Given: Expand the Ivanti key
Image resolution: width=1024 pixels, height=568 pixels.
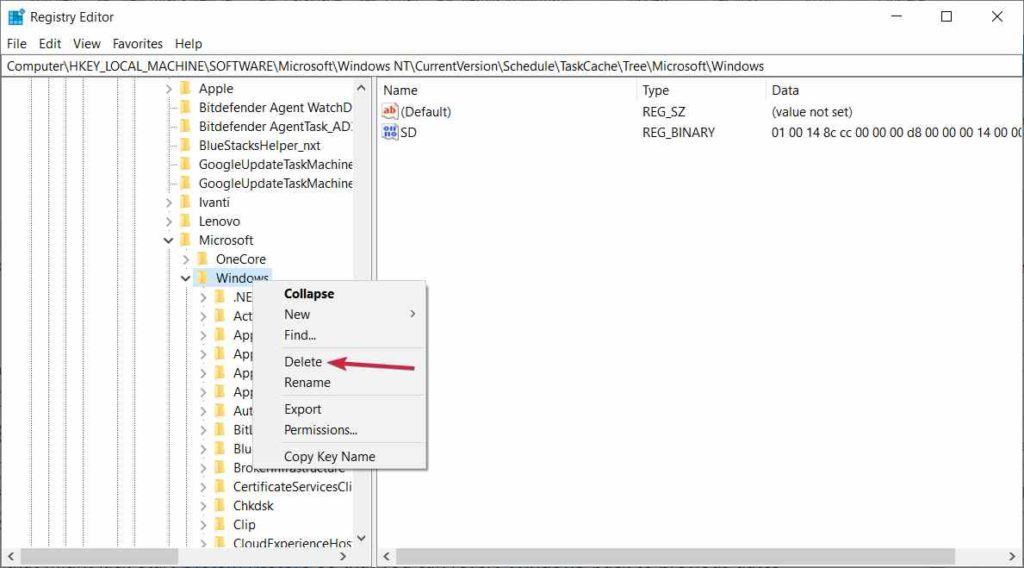Looking at the screenshot, I should pyautogui.click(x=168, y=202).
